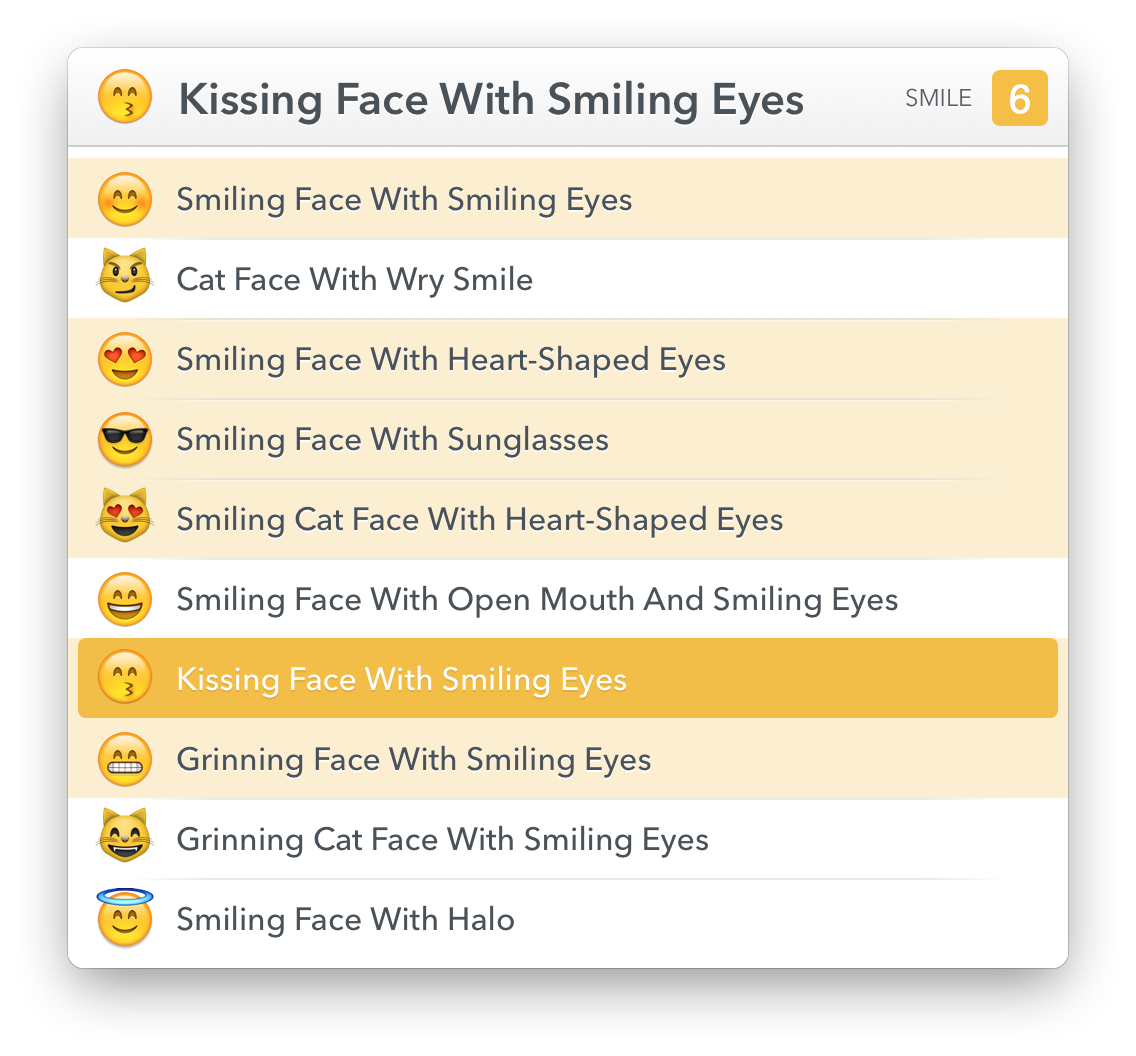The width and height of the screenshot is (1136, 1056).
Task: Click the grinning face emoji icon in list
Action: [x=125, y=759]
